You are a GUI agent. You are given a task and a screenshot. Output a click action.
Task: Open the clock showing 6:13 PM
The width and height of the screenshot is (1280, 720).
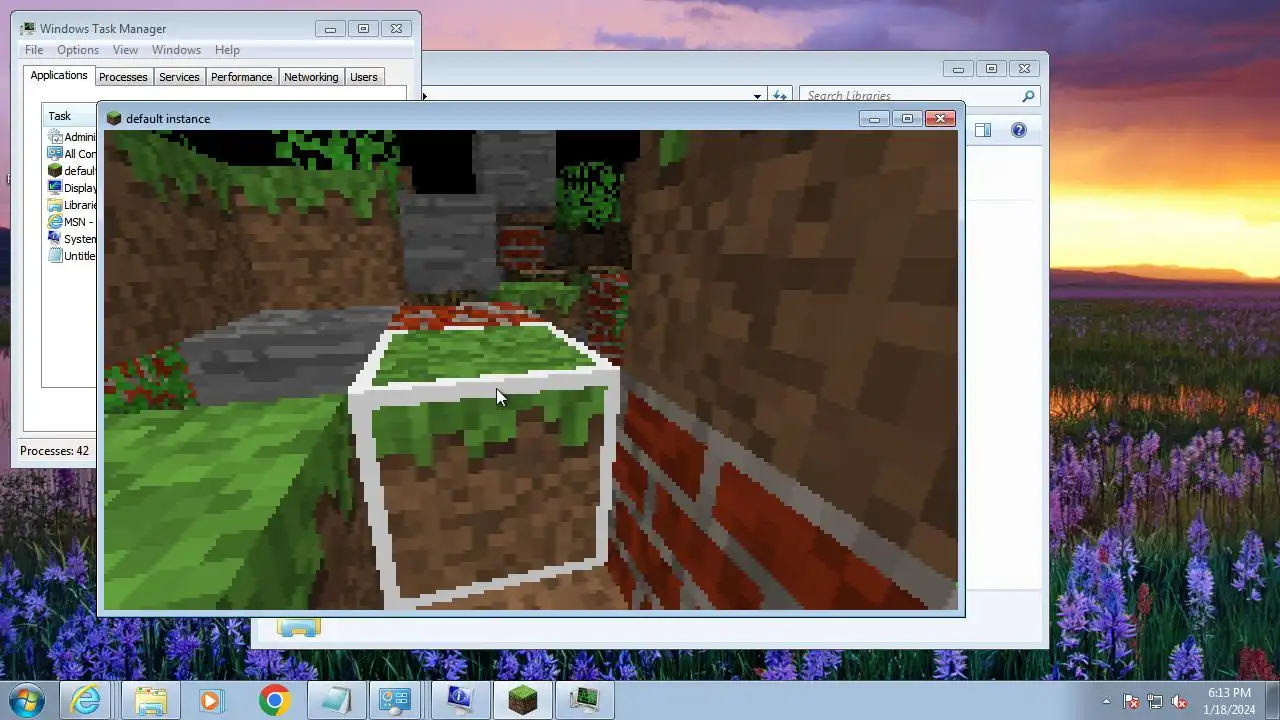point(1229,700)
